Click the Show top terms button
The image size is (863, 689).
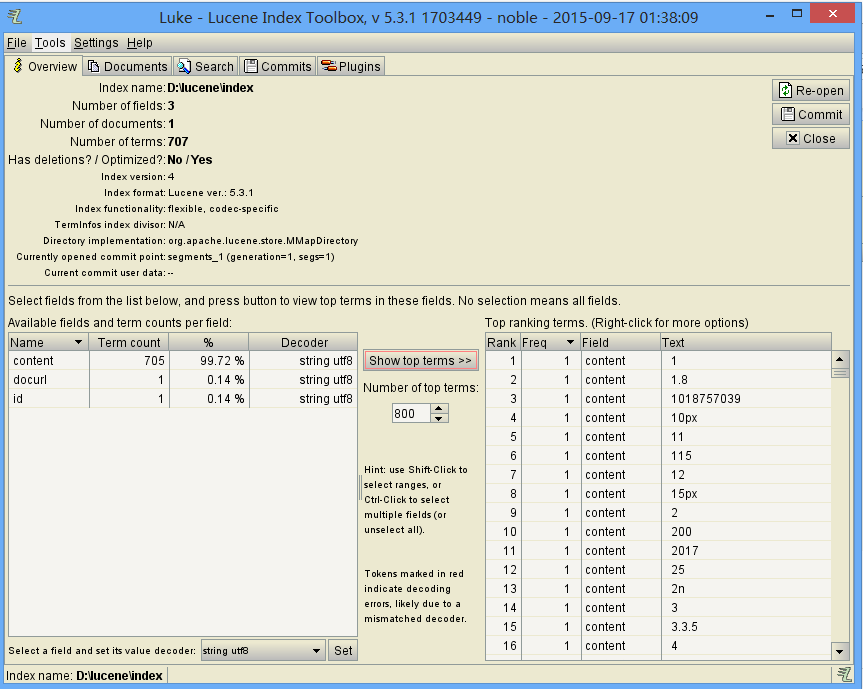(x=420, y=361)
